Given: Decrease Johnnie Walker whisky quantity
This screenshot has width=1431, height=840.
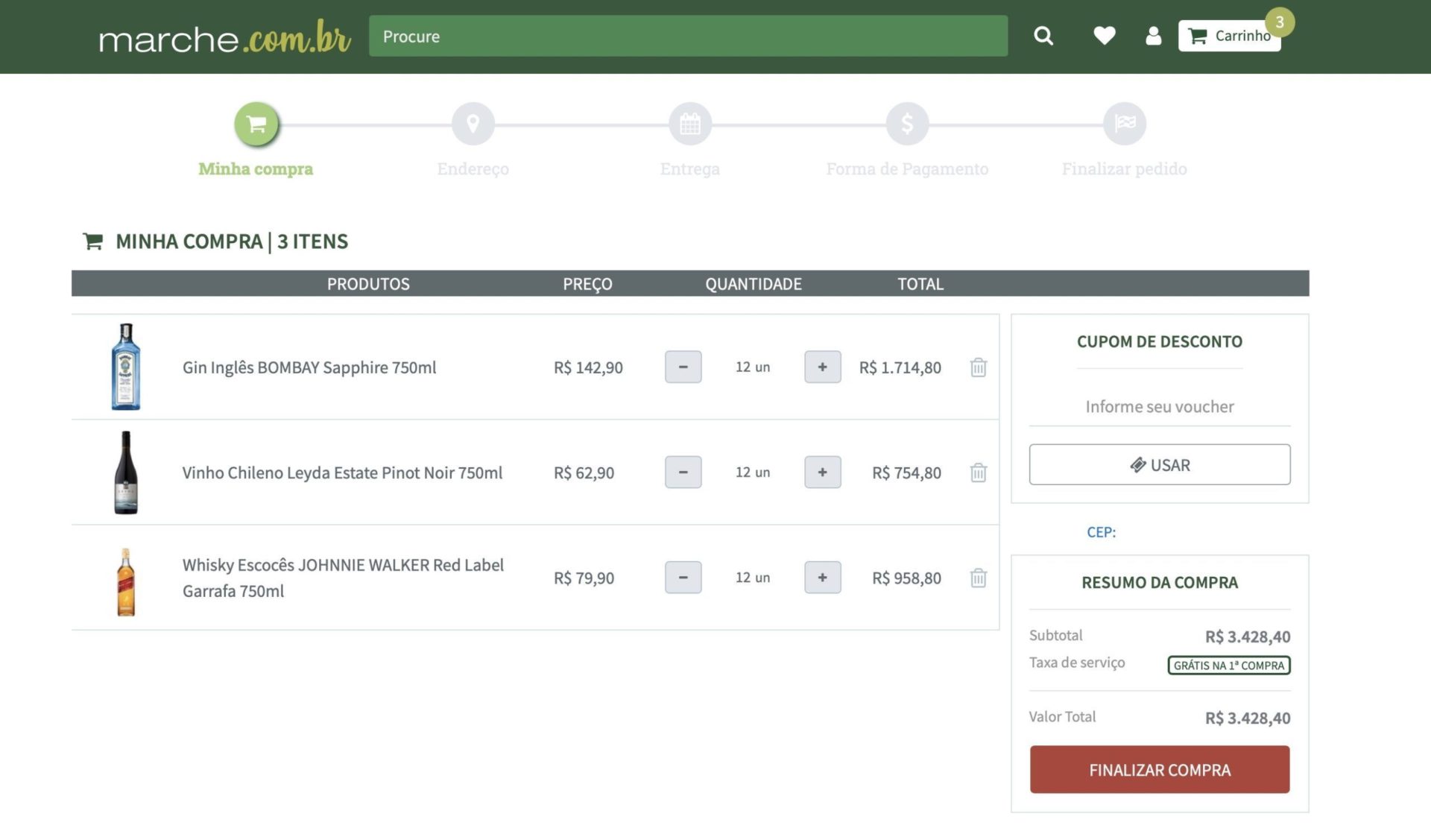Looking at the screenshot, I should click(683, 578).
